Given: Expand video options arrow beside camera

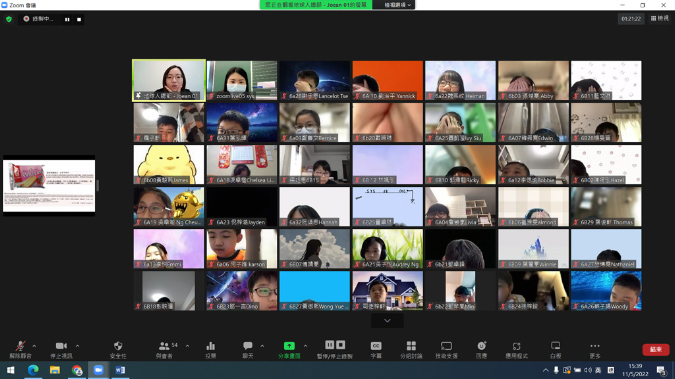Looking at the screenshot, I should pos(77,346).
